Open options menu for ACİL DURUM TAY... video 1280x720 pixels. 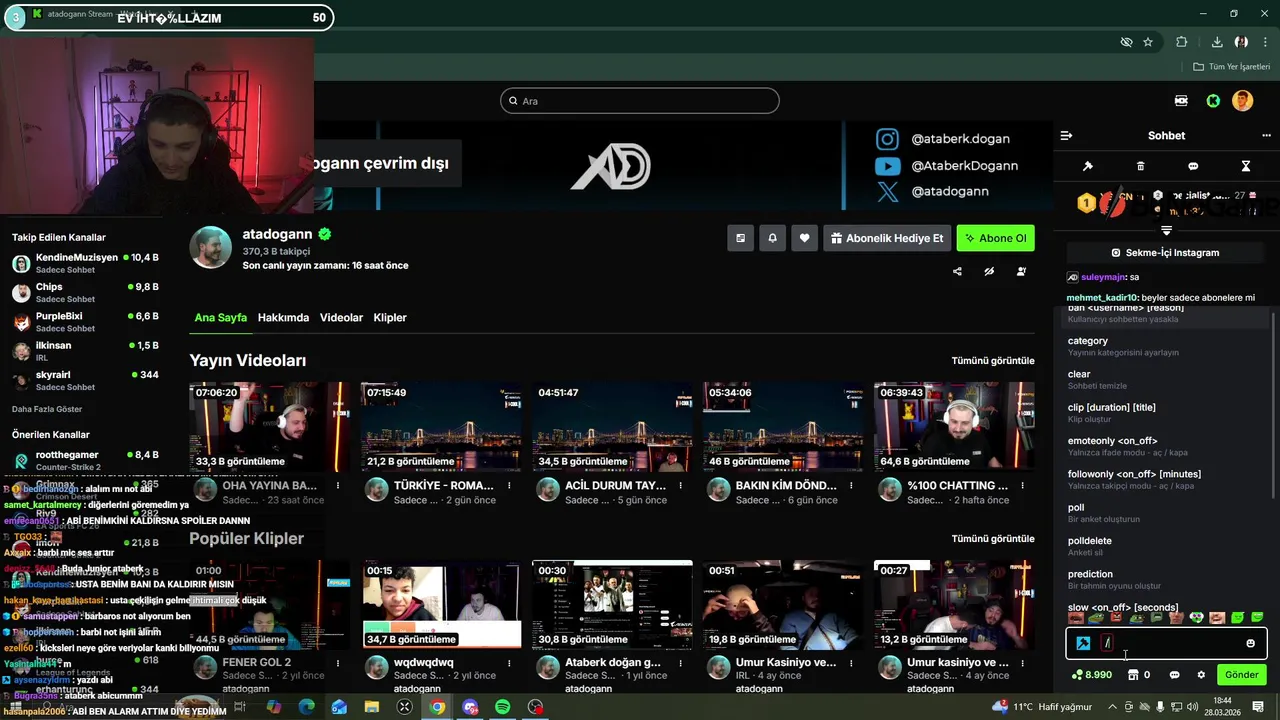680,486
